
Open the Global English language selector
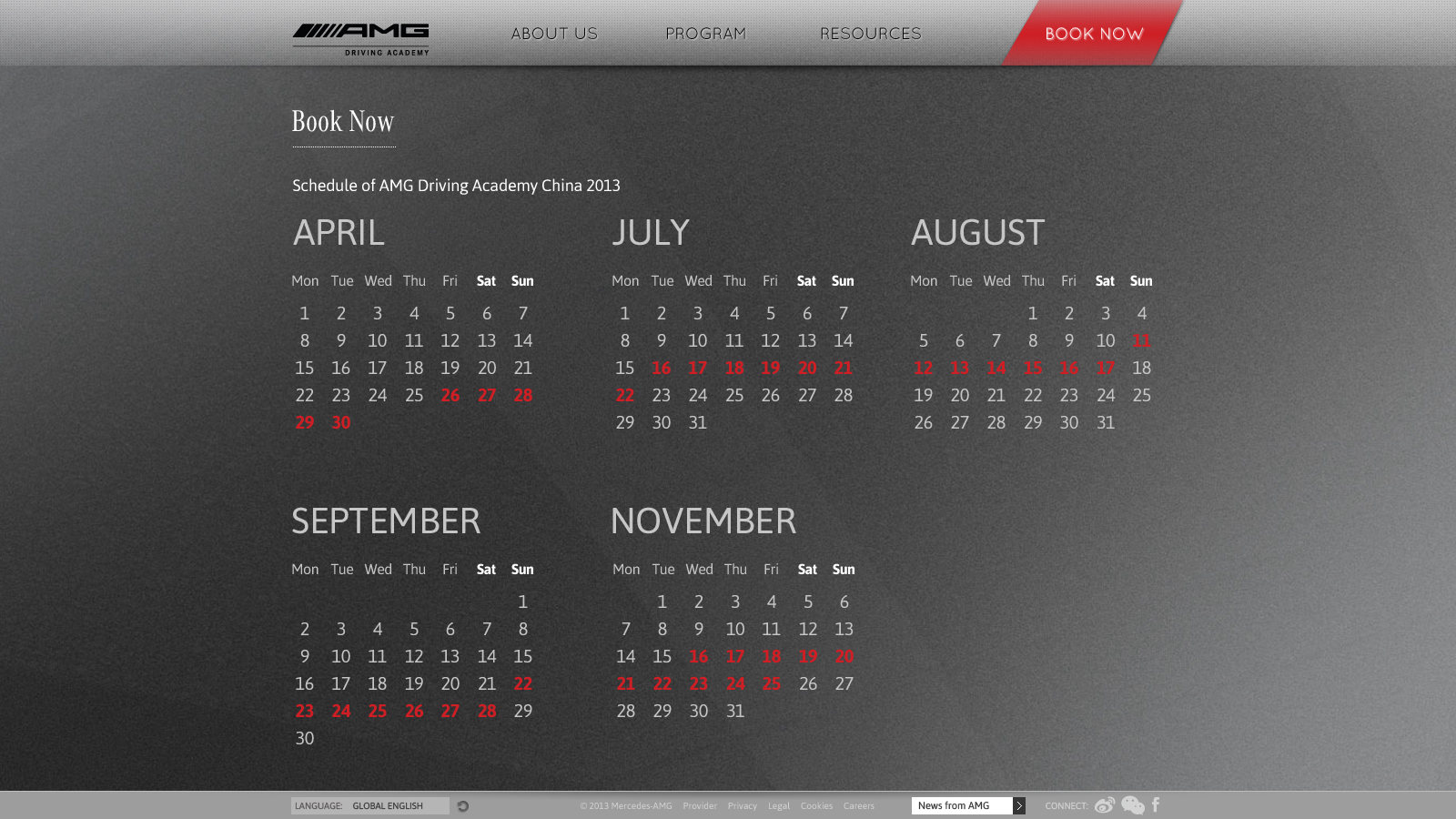pyautogui.click(x=370, y=806)
